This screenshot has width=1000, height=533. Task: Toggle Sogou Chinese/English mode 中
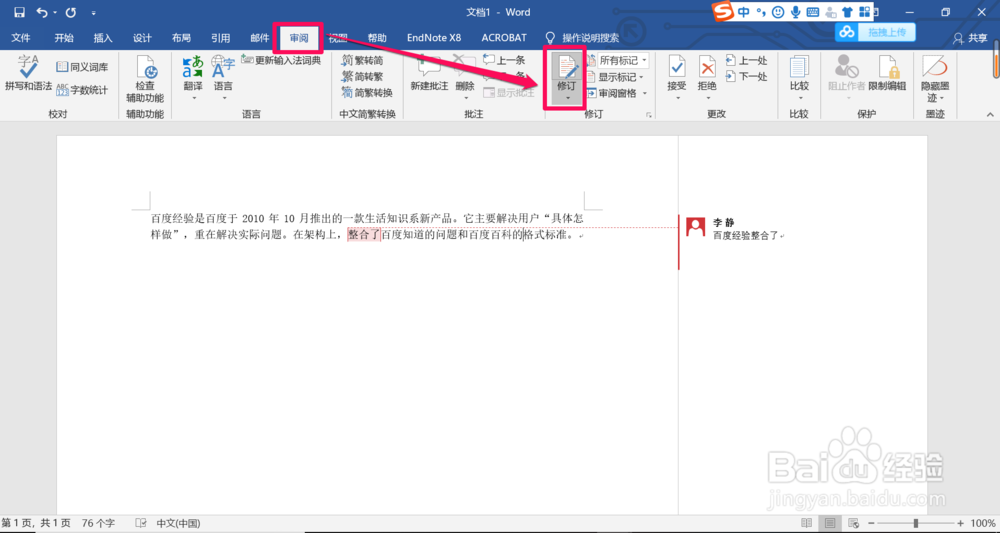tap(743, 12)
